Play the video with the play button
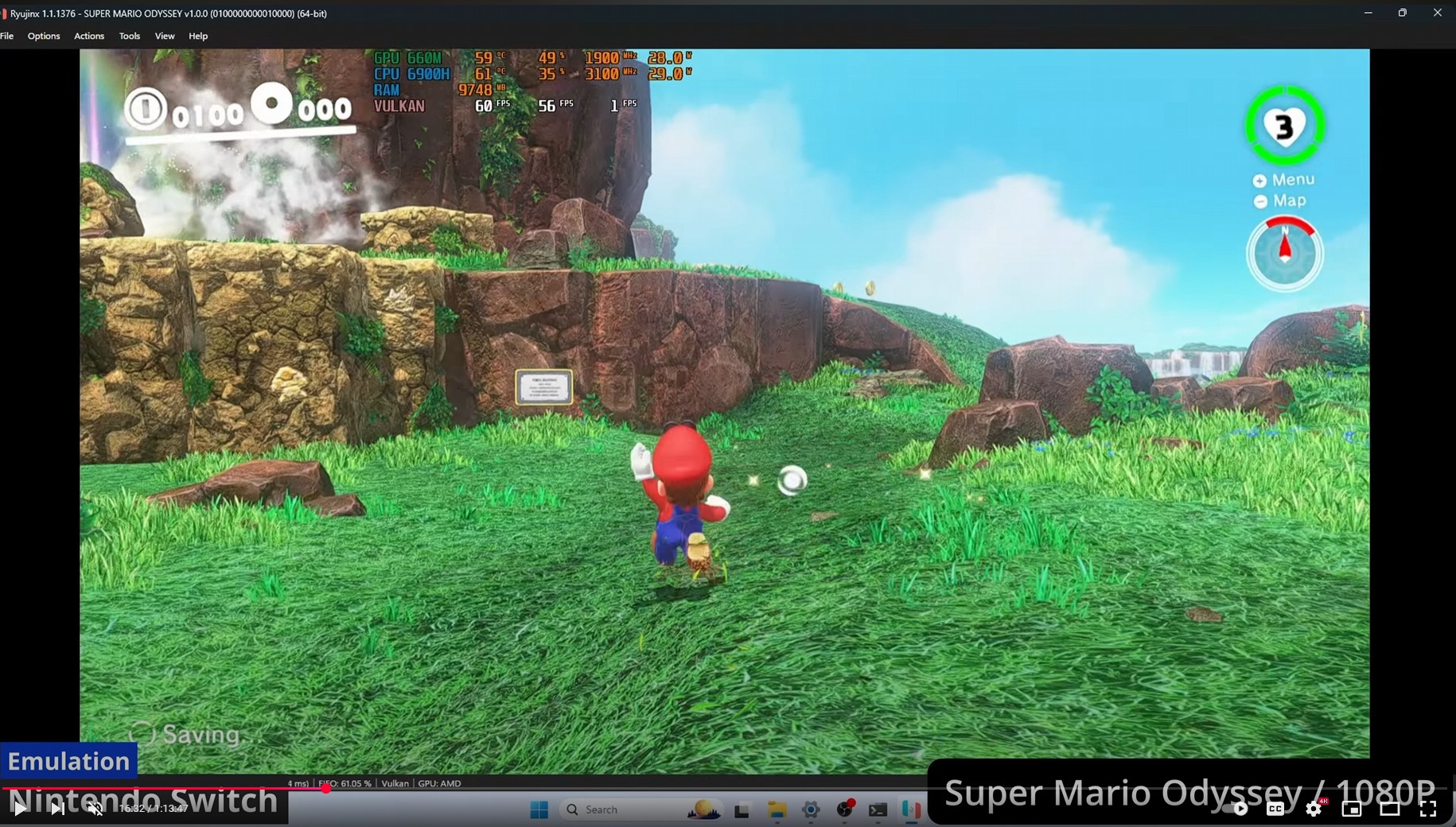The height and width of the screenshot is (827, 1456). (x=20, y=809)
